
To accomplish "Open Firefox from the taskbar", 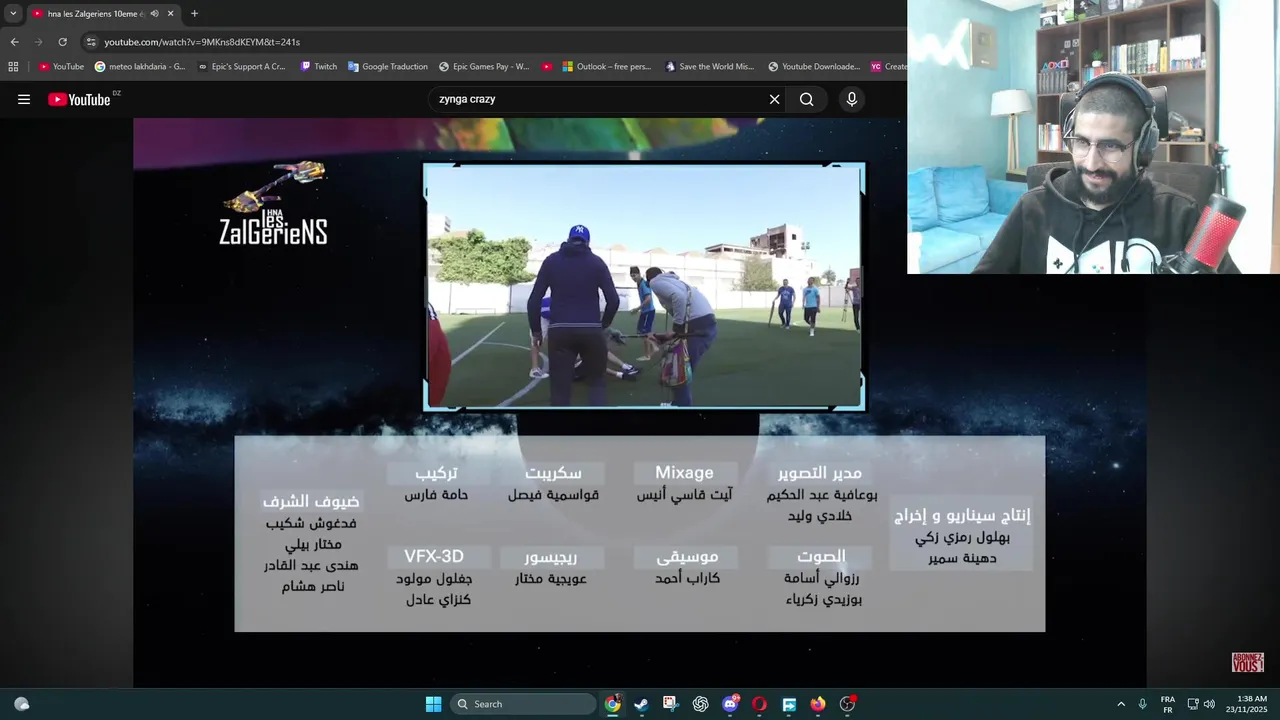I will 818,704.
